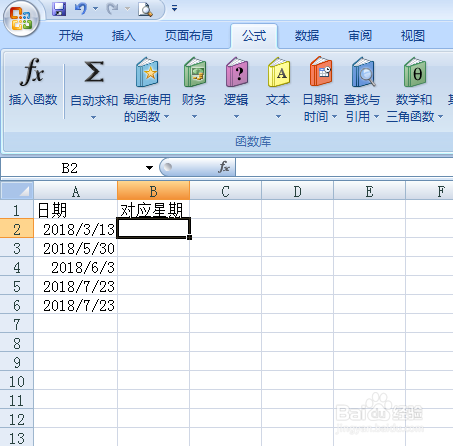The width and height of the screenshot is (453, 446).
Task: Expand the undo history dropdown arrow
Action: (95, 9)
